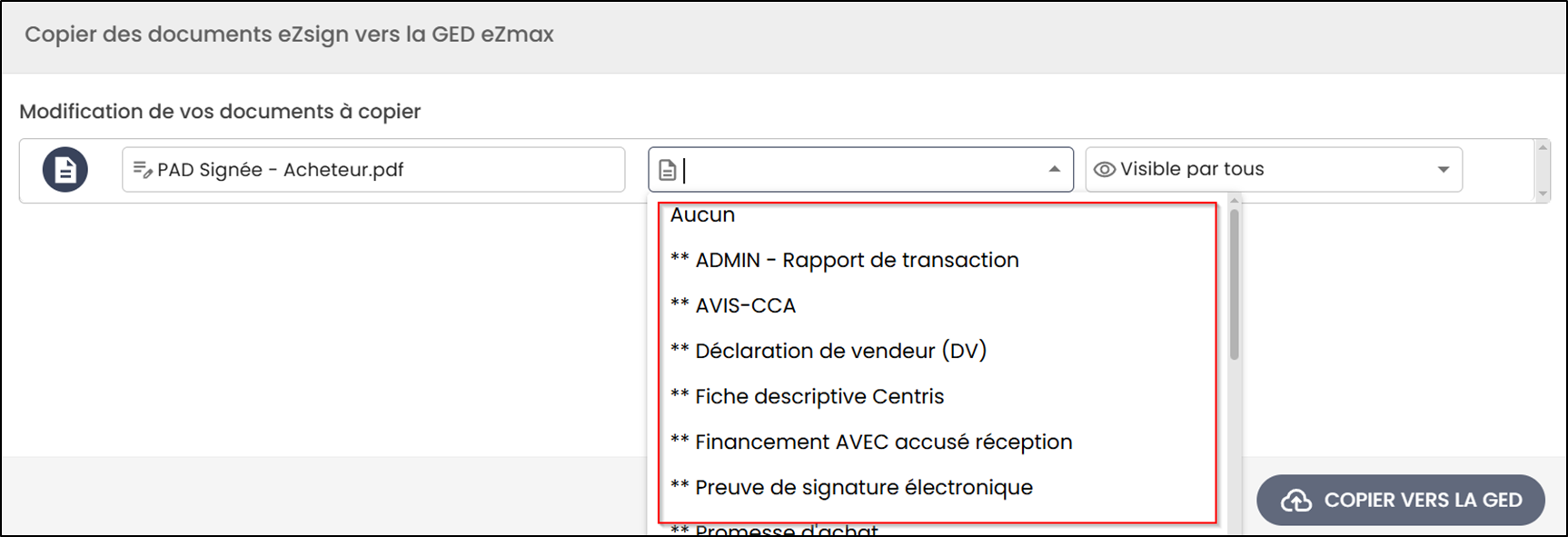Click the edit icon beside PAD Signée filename
The image size is (1568, 537).
[143, 170]
